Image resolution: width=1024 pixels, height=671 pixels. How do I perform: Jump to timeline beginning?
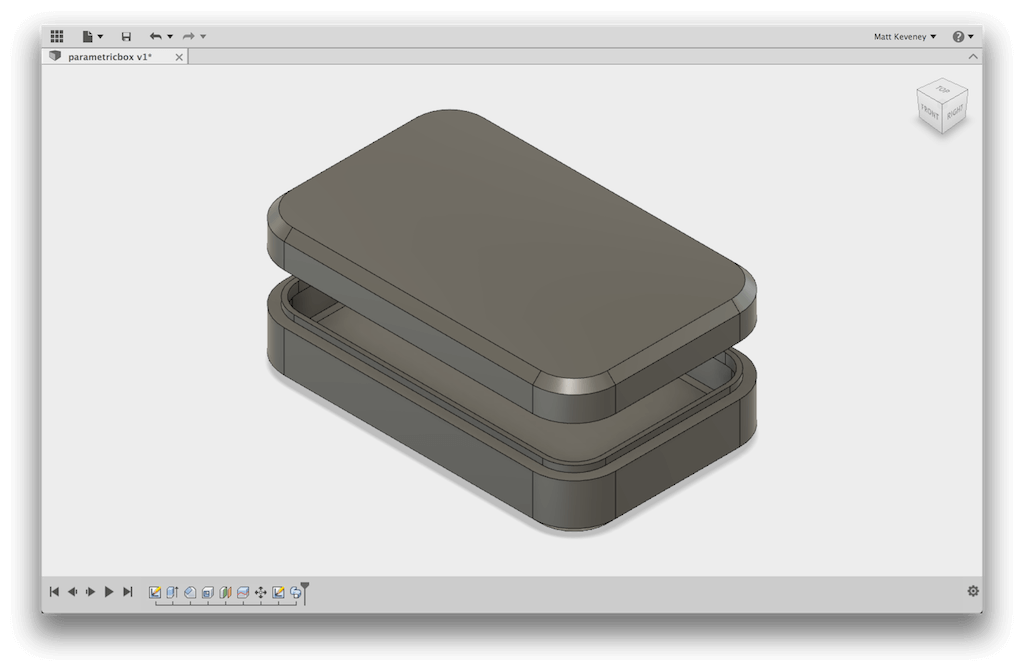[x=54, y=592]
